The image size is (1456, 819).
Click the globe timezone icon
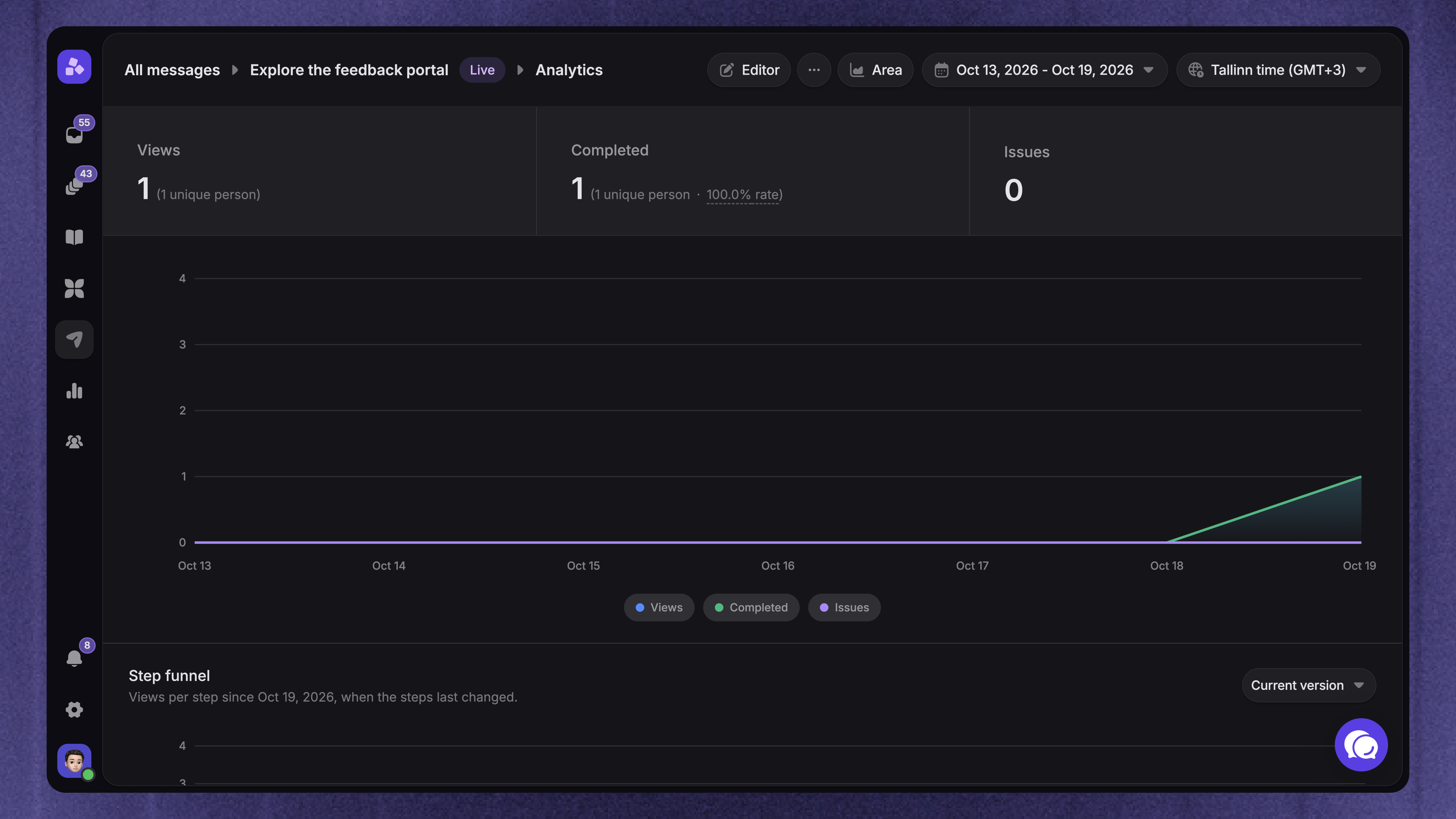(1196, 70)
